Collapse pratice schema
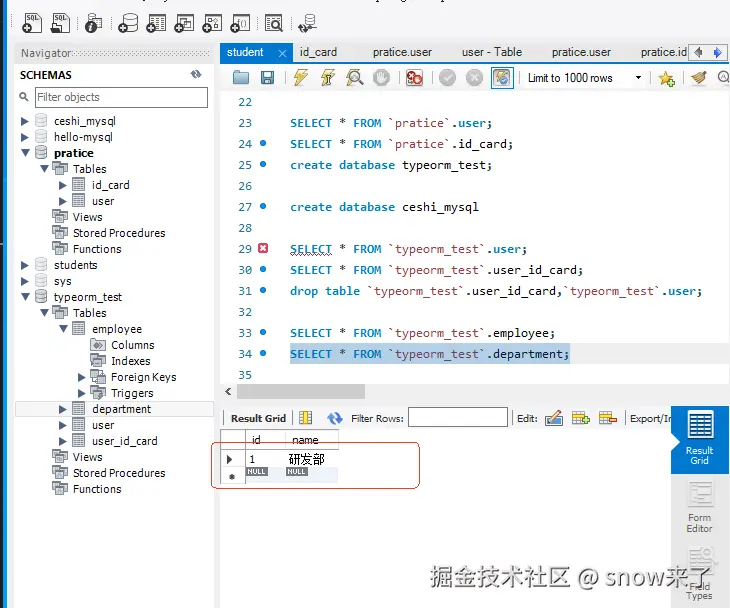 point(25,153)
